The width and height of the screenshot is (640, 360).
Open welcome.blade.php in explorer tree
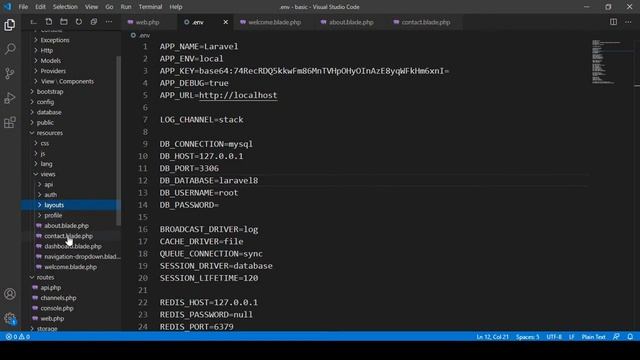pyautogui.click(x=70, y=267)
